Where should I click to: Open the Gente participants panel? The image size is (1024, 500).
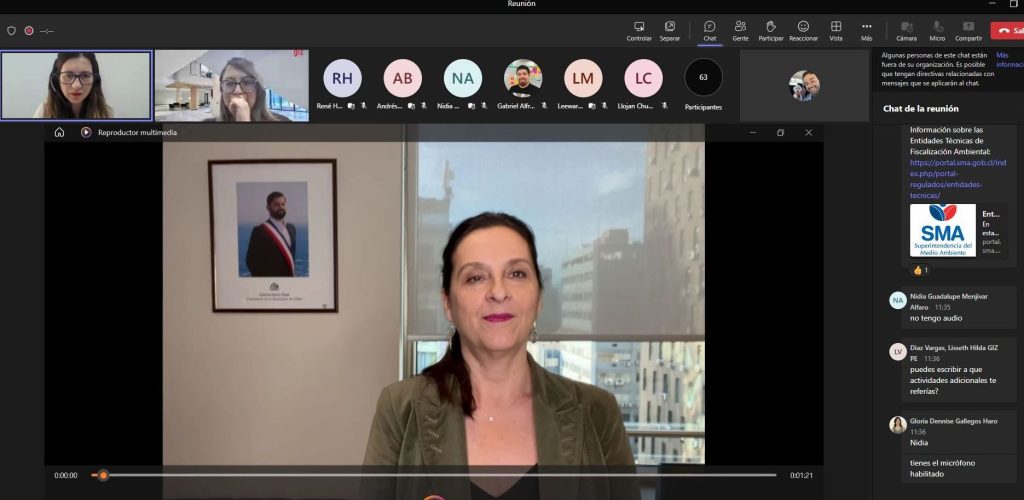(x=740, y=27)
